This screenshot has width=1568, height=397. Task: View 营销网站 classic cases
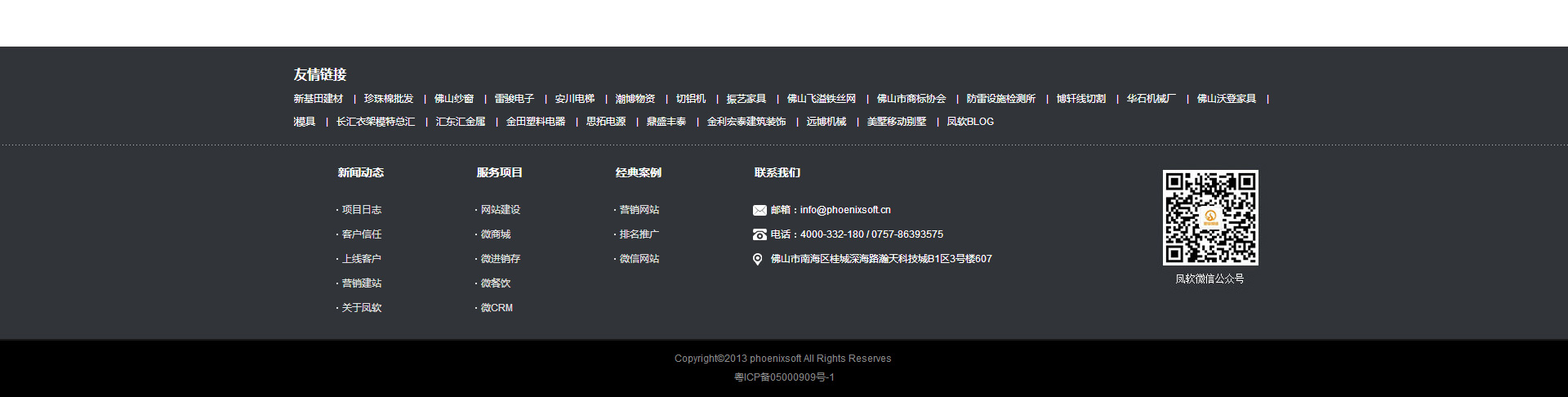coord(639,210)
